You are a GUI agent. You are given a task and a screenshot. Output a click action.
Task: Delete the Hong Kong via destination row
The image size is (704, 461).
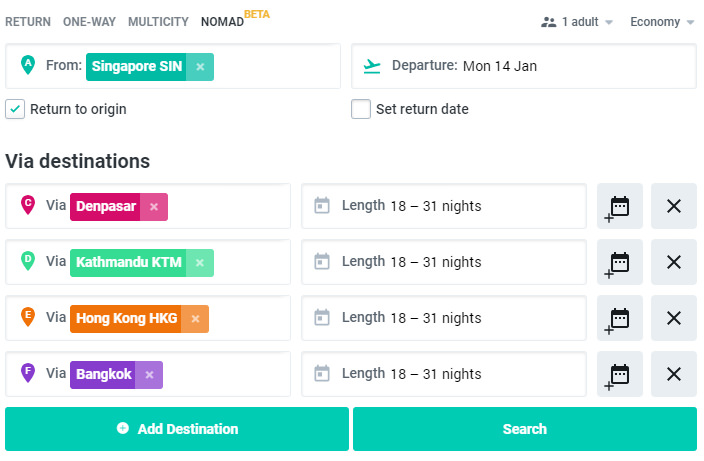(673, 318)
